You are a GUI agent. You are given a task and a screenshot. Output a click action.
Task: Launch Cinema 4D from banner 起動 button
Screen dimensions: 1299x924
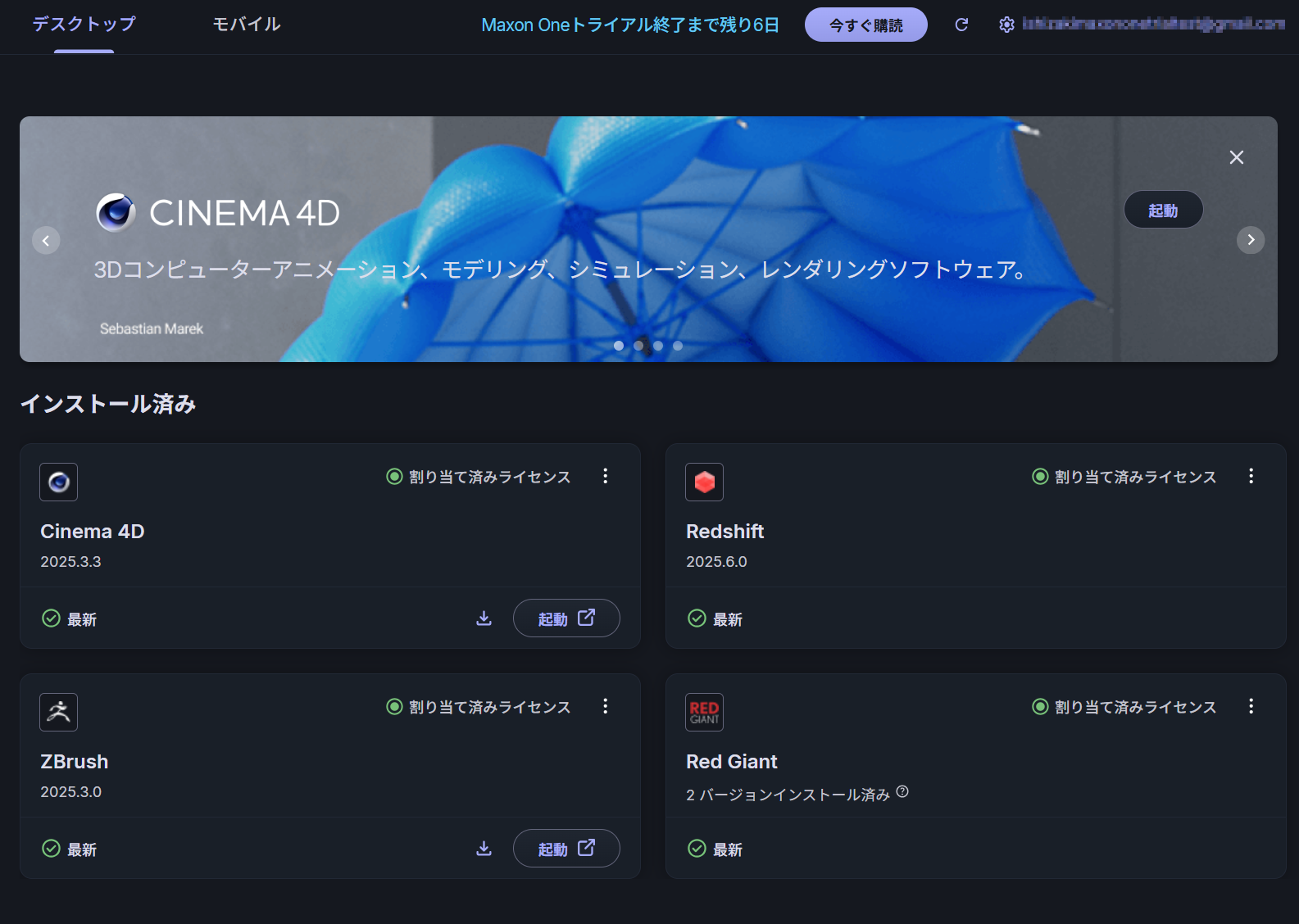[1163, 211]
